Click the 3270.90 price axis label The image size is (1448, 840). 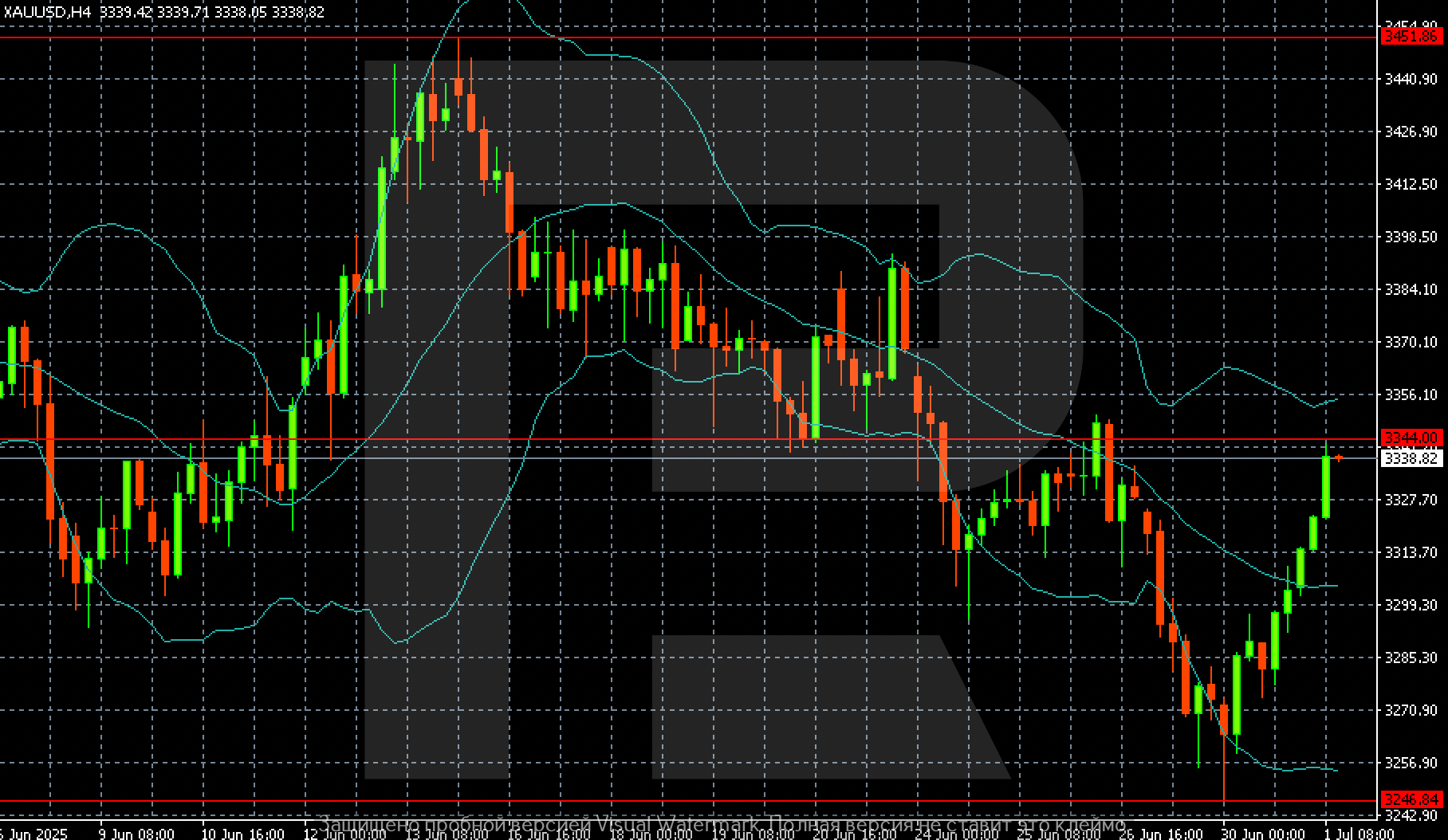[x=1411, y=710]
